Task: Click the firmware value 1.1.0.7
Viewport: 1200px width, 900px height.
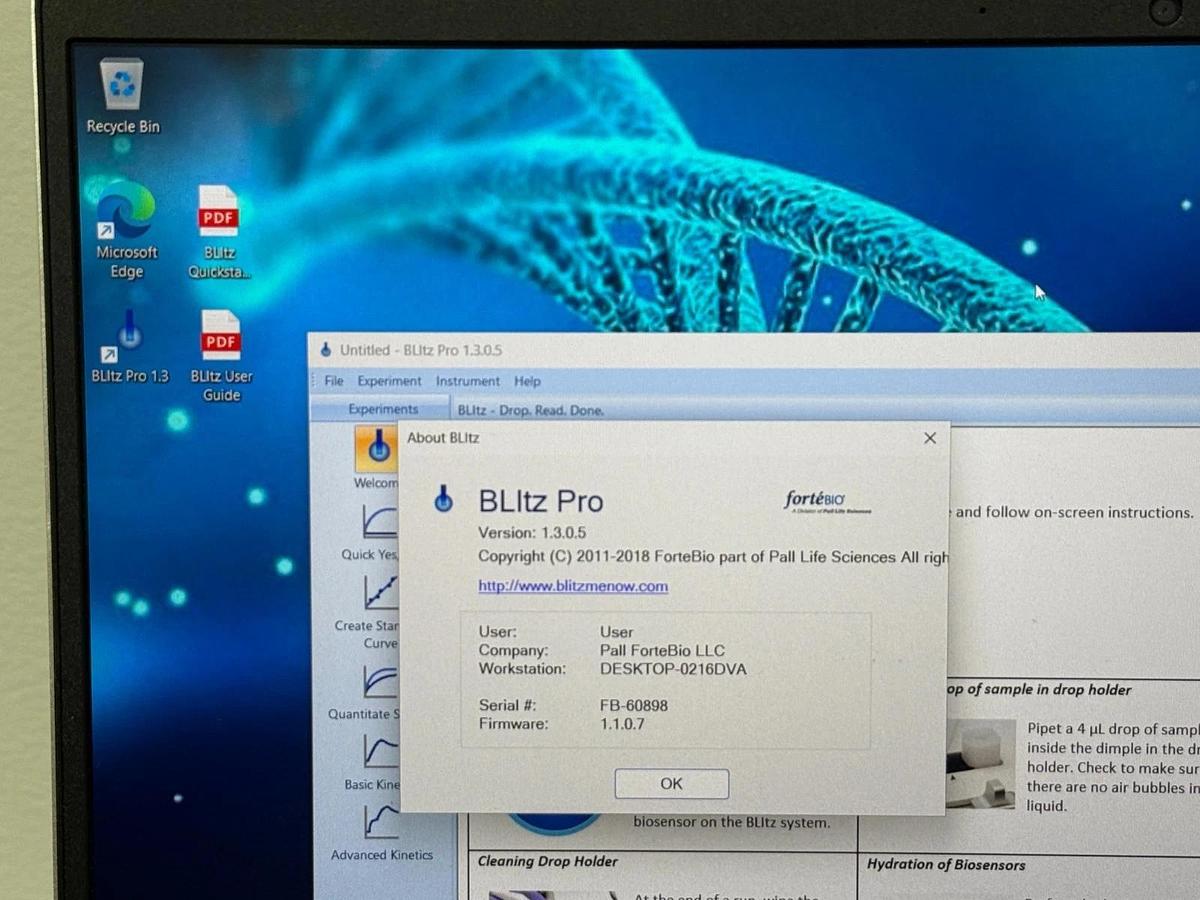Action: 622,724
